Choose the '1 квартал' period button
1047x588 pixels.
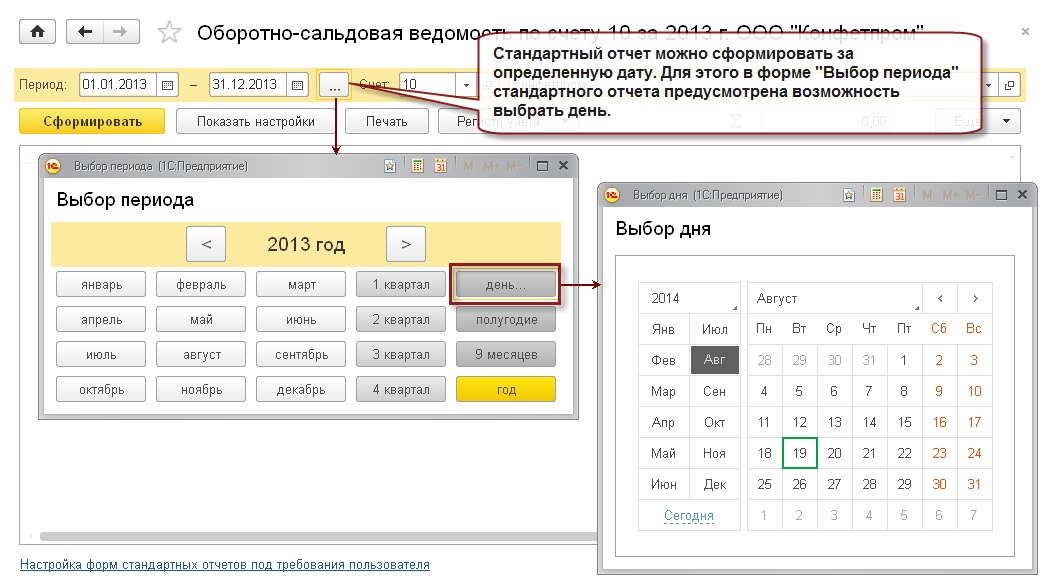click(x=401, y=285)
